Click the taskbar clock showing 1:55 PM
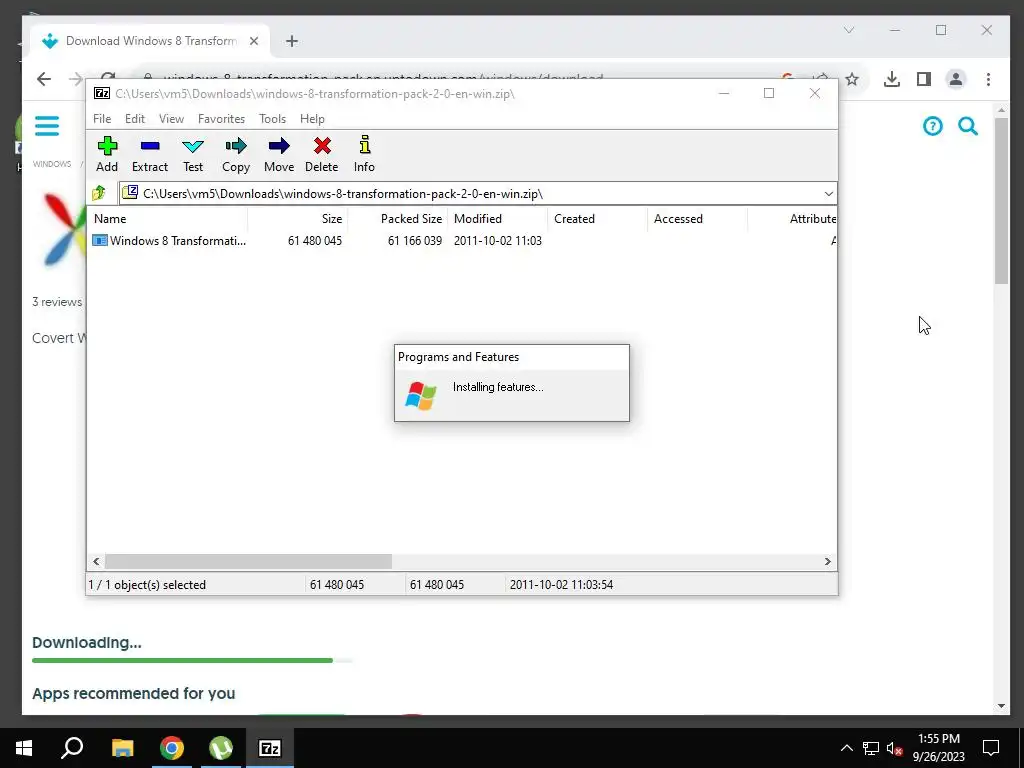Image resolution: width=1024 pixels, height=768 pixels. point(938,748)
